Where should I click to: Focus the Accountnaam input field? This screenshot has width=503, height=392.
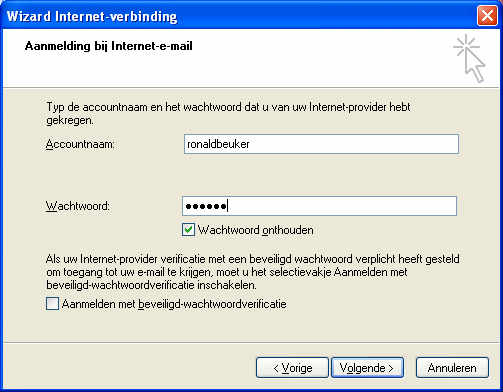(x=321, y=144)
